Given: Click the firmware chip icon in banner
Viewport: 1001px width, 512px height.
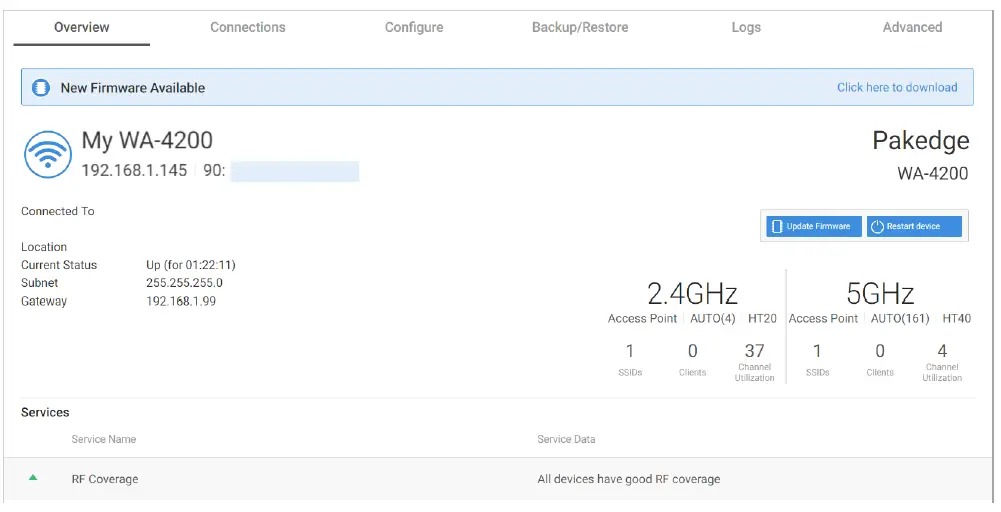Looking at the screenshot, I should pyautogui.click(x=41, y=87).
